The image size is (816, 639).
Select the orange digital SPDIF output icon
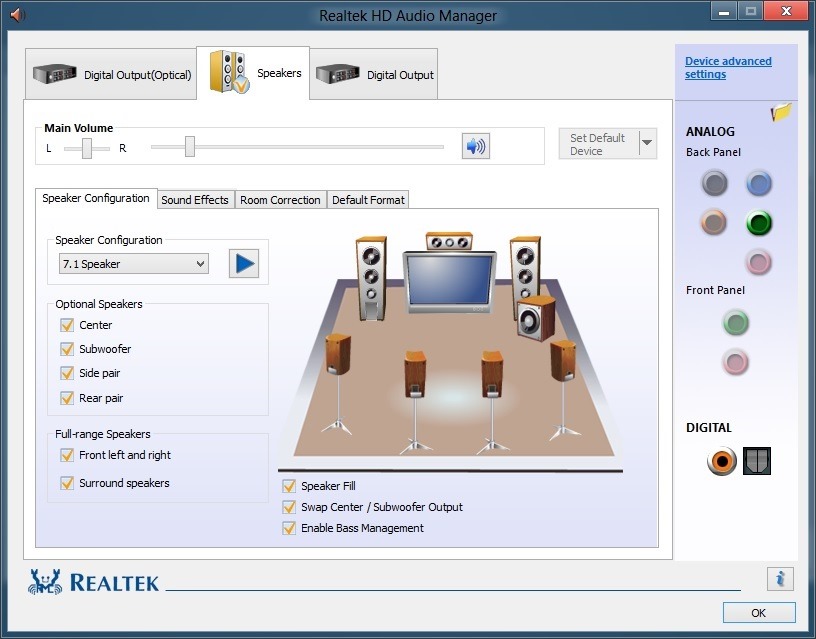tap(720, 462)
